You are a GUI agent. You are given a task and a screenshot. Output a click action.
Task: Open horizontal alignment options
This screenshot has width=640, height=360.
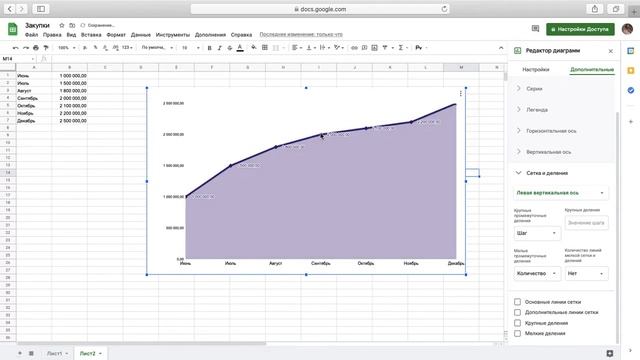(297, 48)
